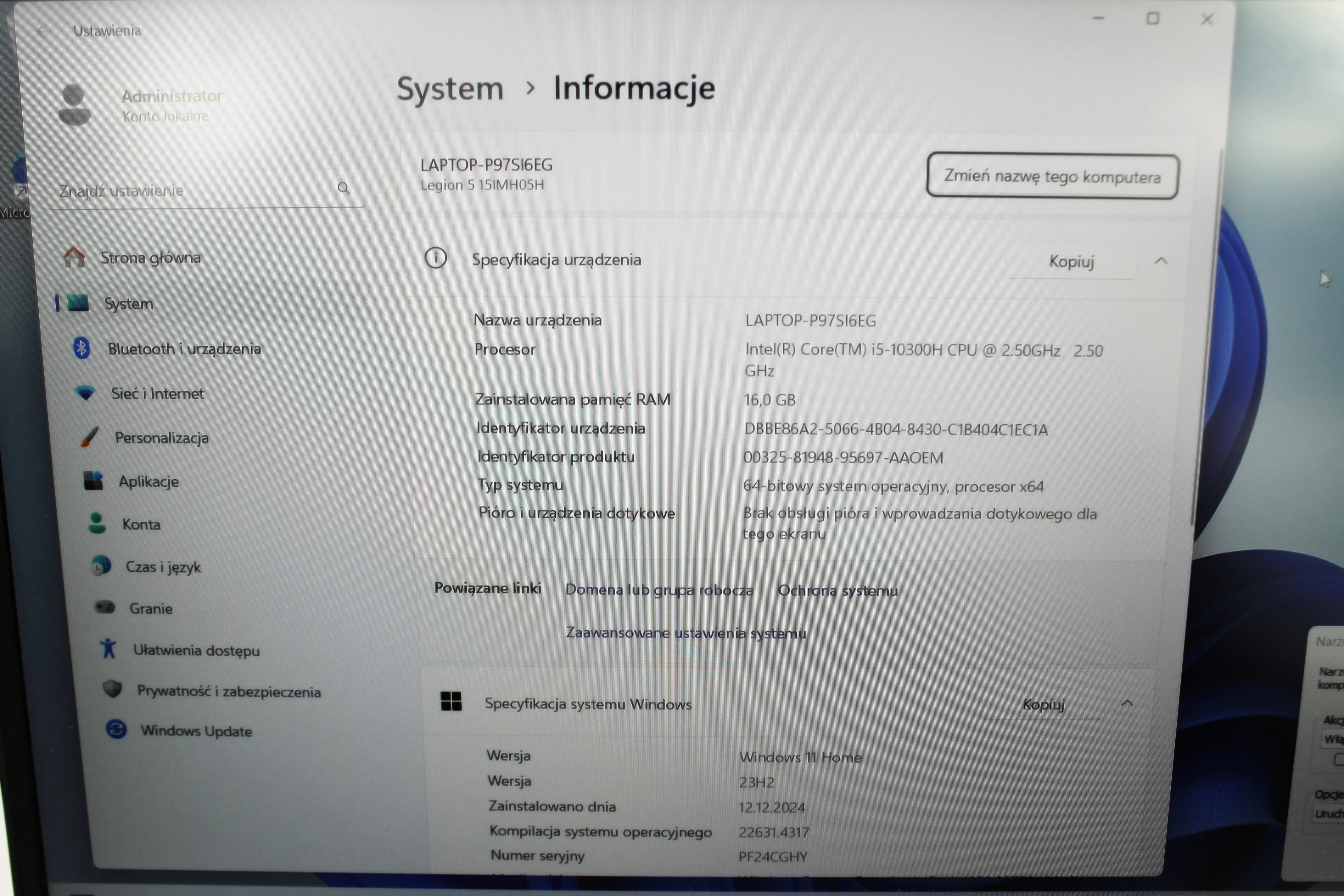This screenshot has width=1344, height=896.
Task: Click the Granie controller icon
Action: (x=105, y=607)
